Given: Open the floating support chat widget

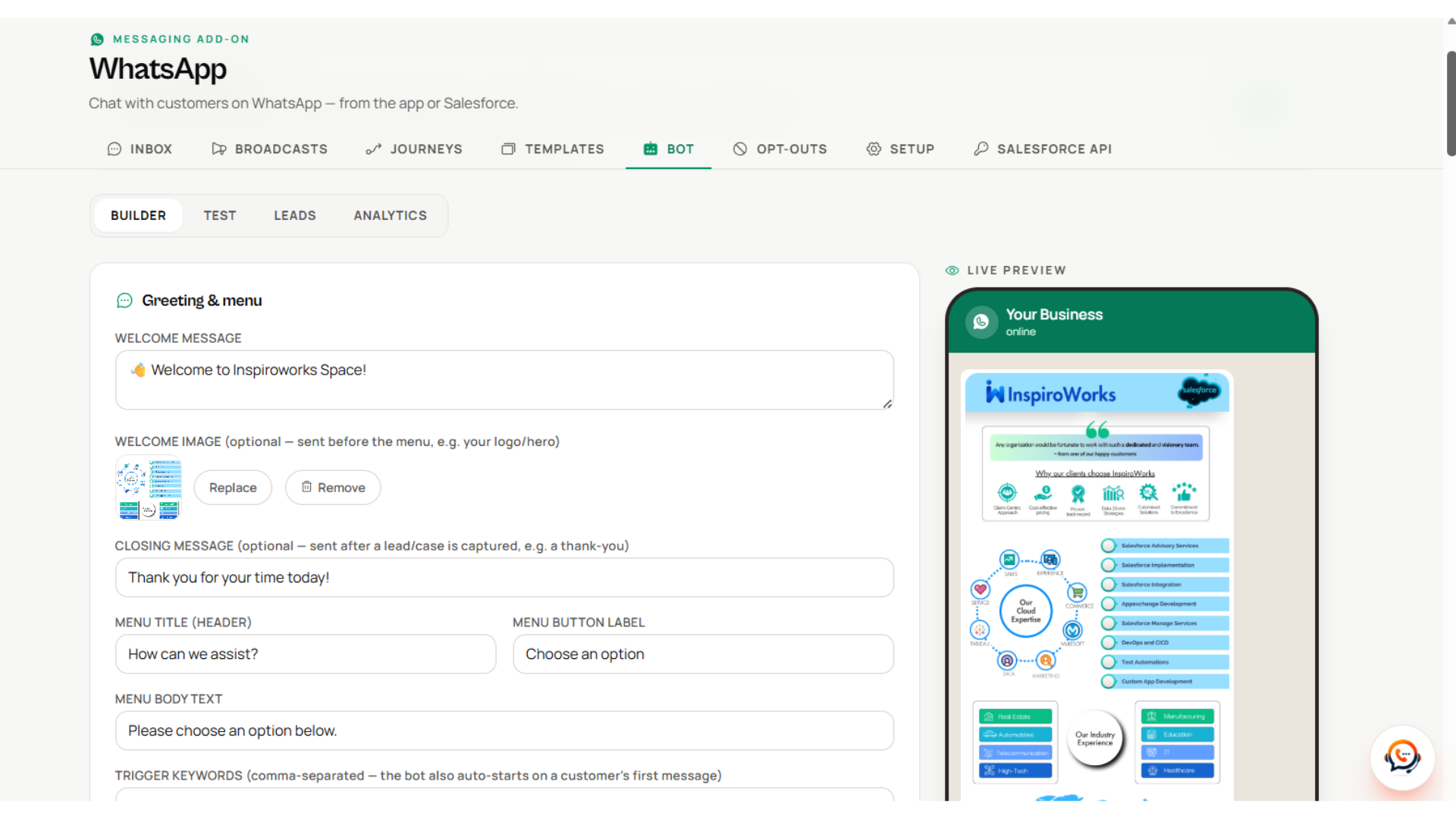Looking at the screenshot, I should pos(1402,758).
